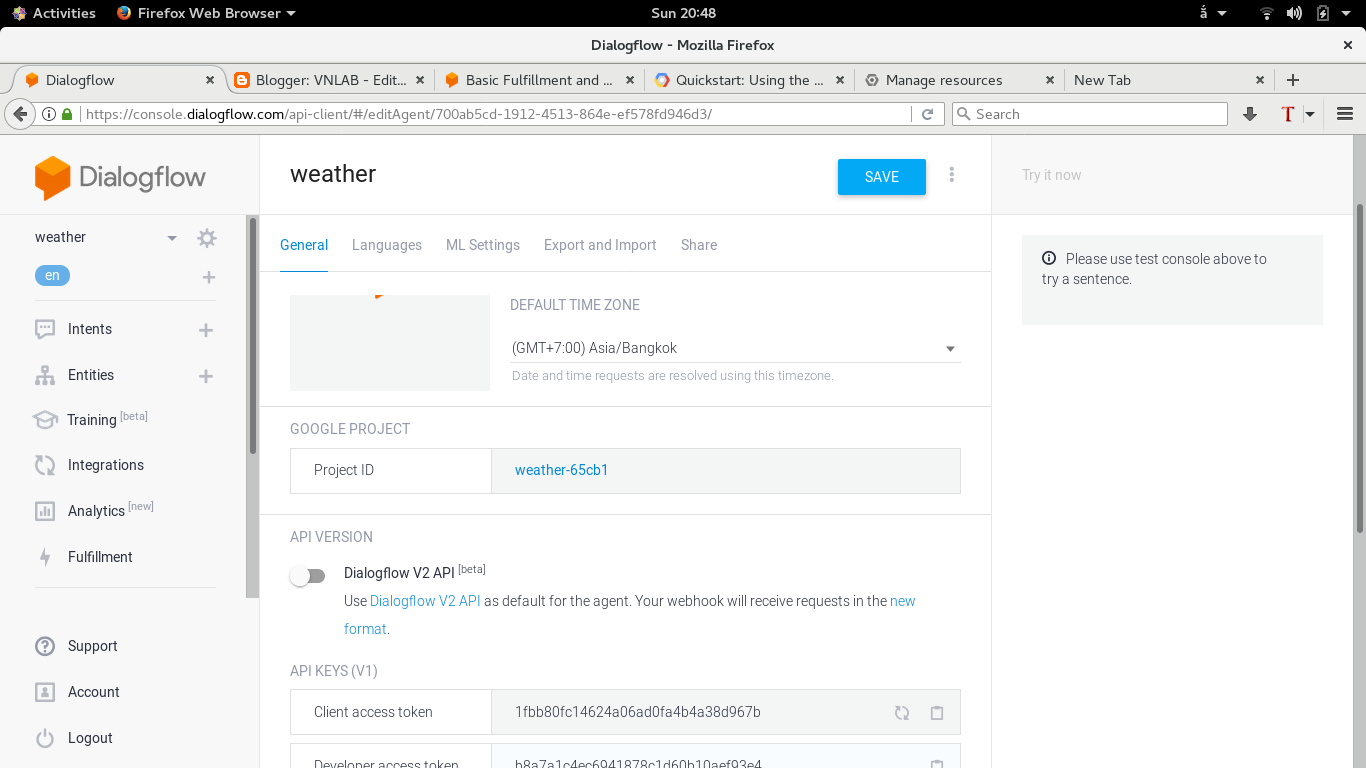Screen dimensions: 1366x768
Task: Switch to the New Tab browser tab
Action: coord(1168,80)
